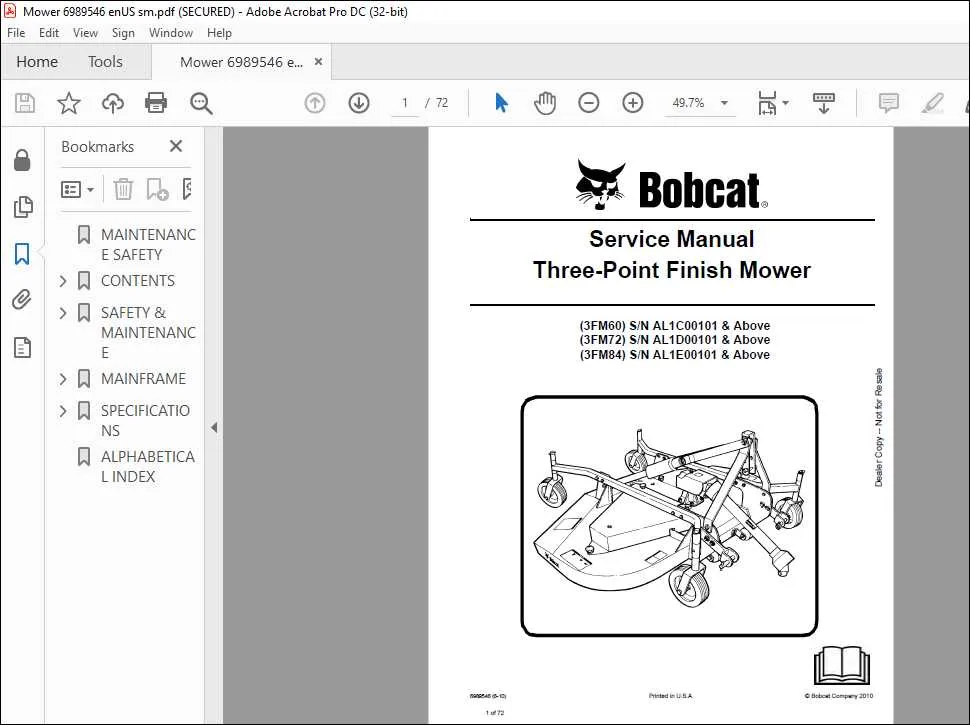The width and height of the screenshot is (970, 725).
Task: Expand the CONTENTS bookmark
Action: coord(63,281)
